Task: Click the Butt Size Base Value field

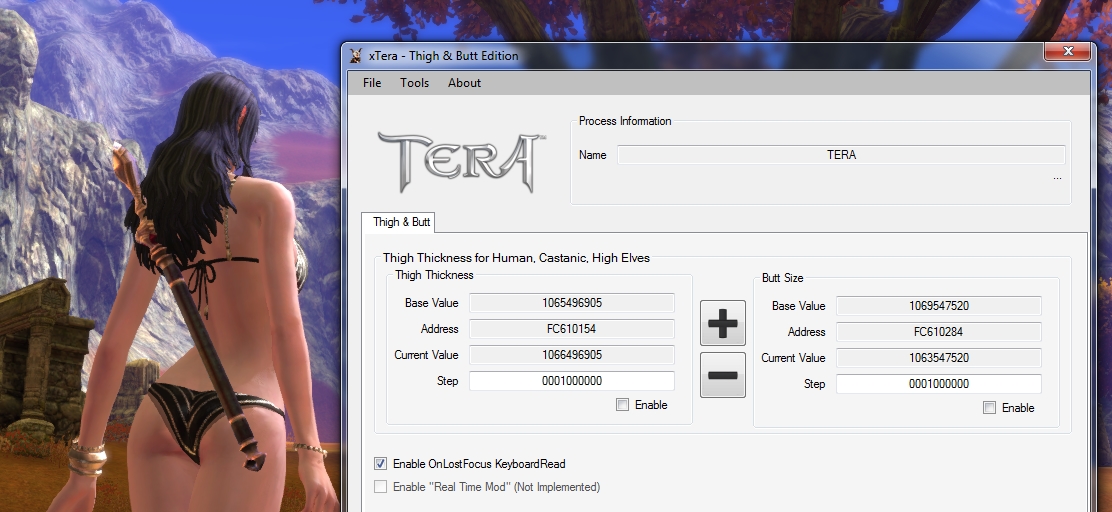Action: pos(938,306)
